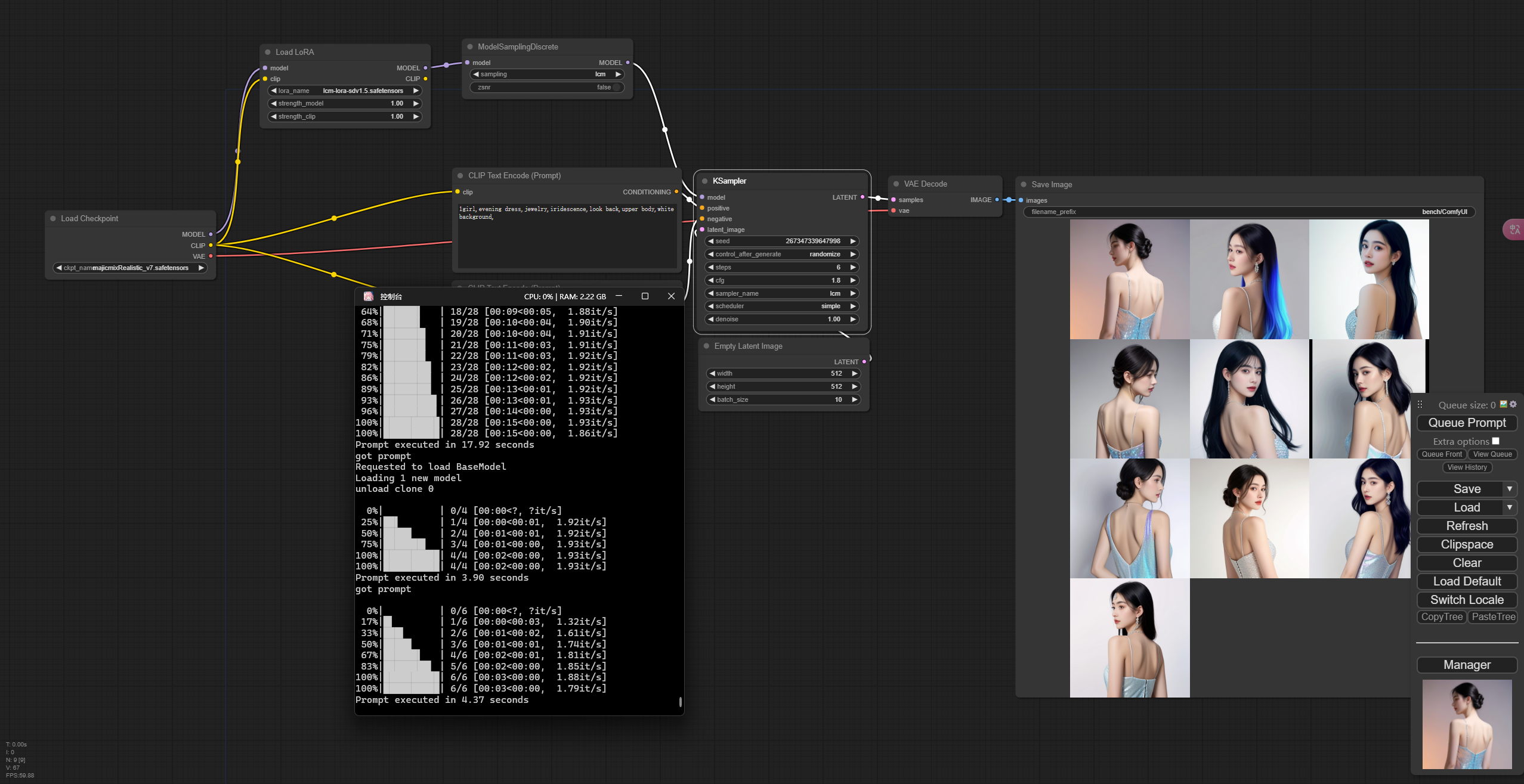
Task: Click the View Queue button
Action: tap(1492, 454)
